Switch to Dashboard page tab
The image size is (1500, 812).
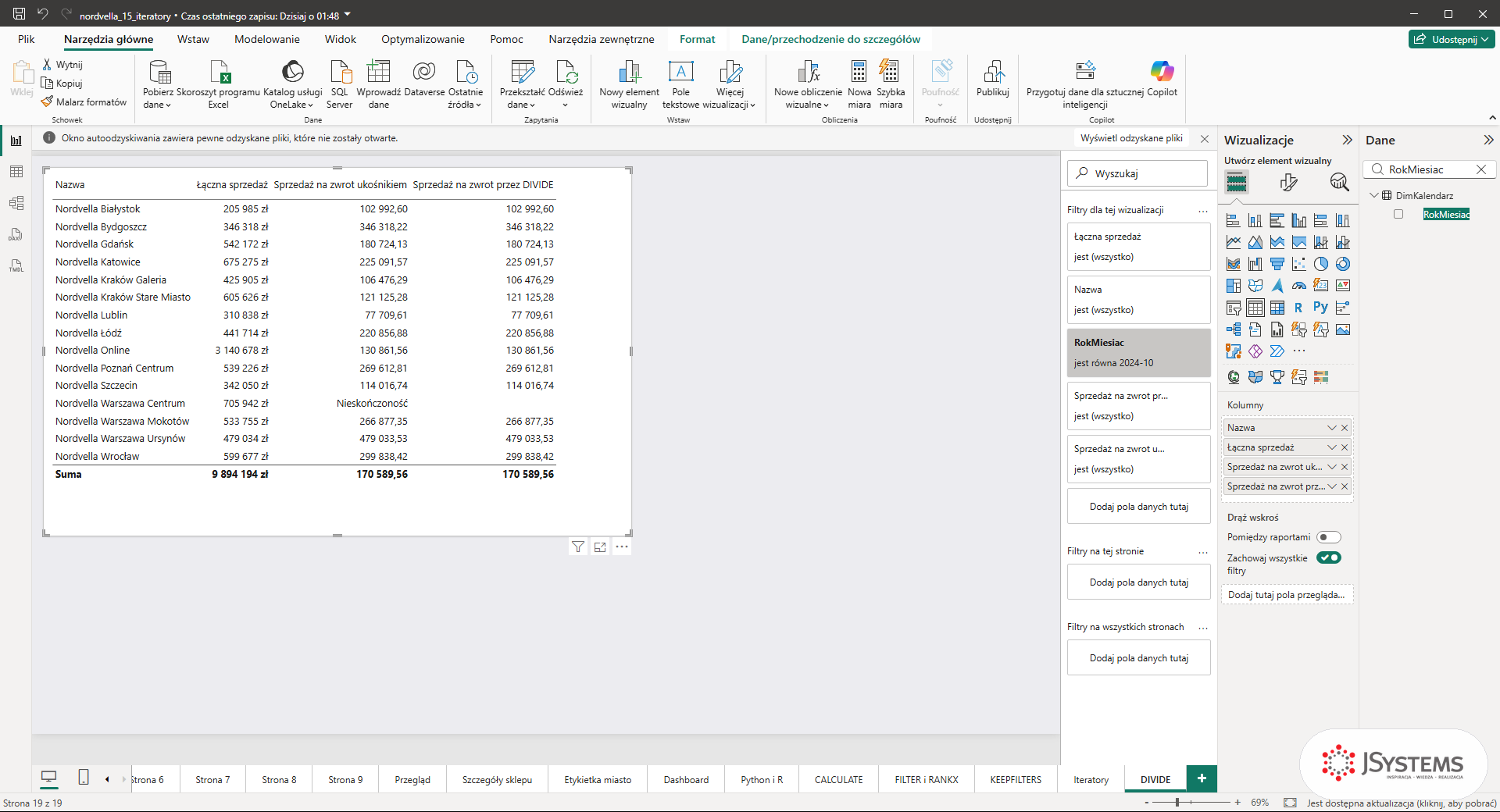(x=686, y=779)
